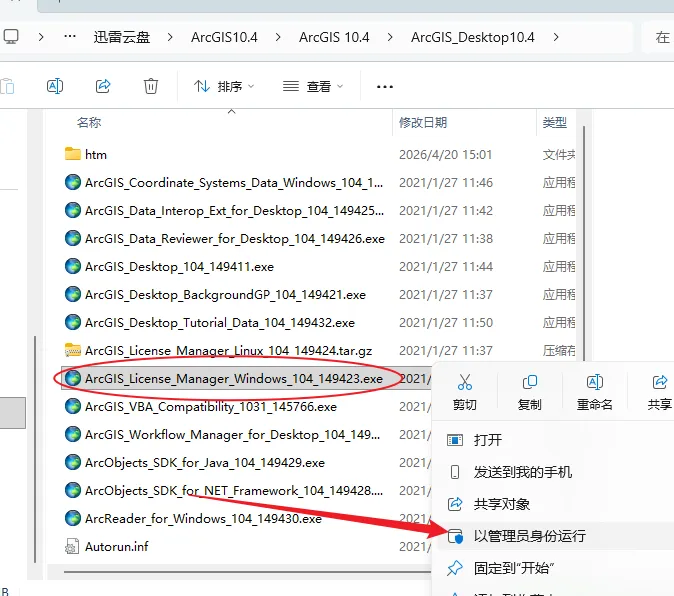Click 重命名 (rename) in the context menu
The image size is (674, 596).
(594, 392)
